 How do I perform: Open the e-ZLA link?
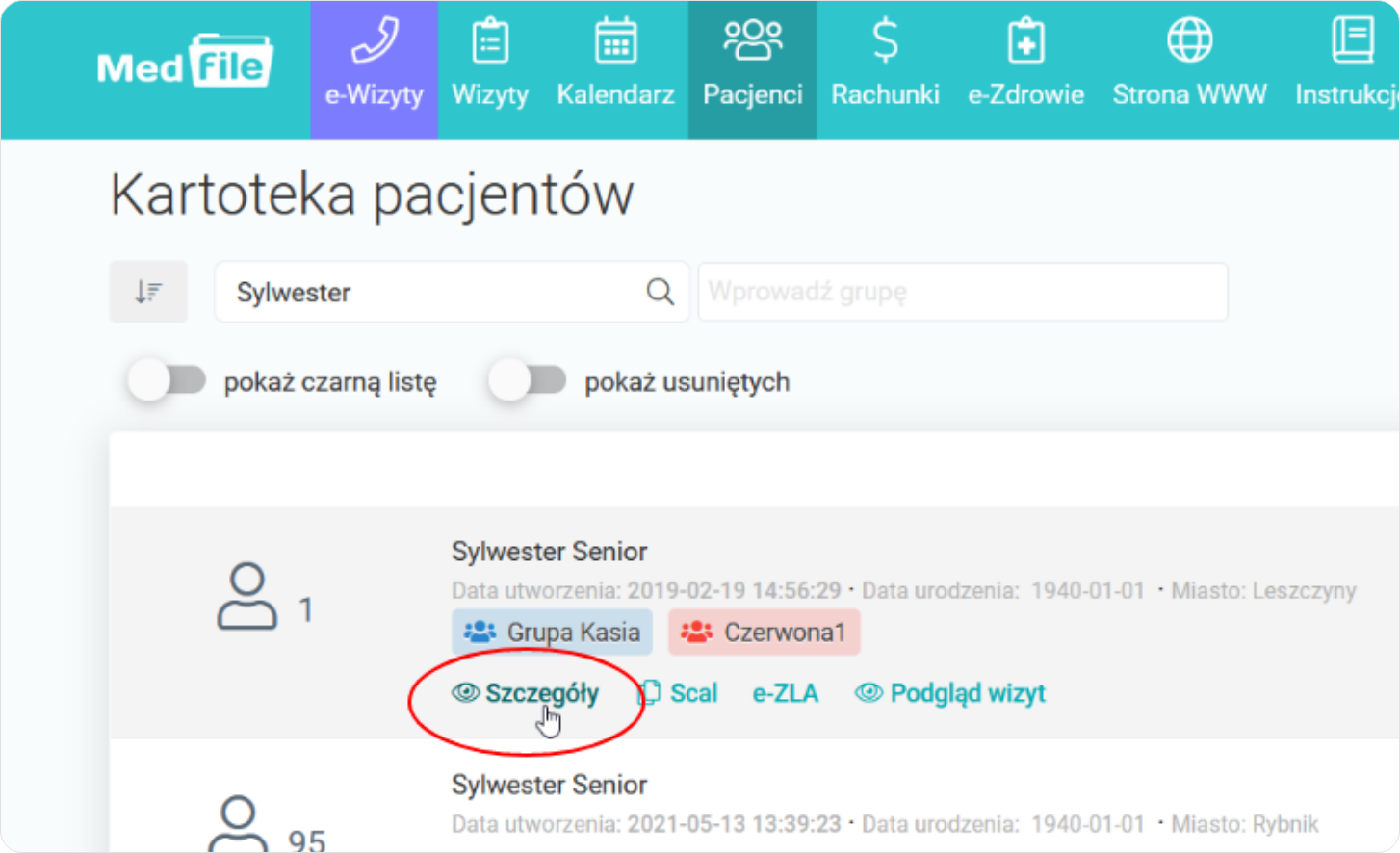click(786, 693)
